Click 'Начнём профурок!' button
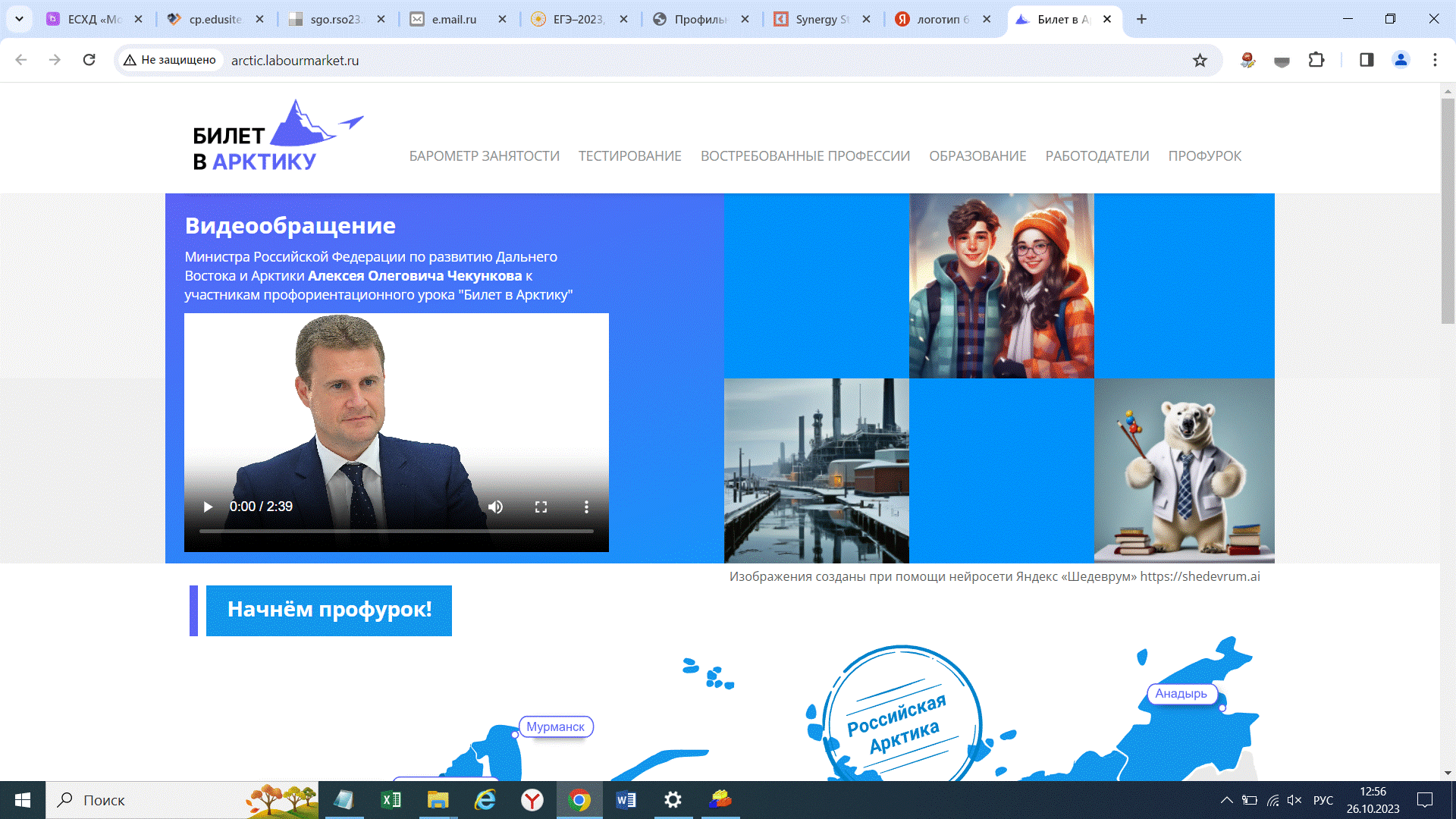Viewport: 1456px width, 819px height. 329,610
